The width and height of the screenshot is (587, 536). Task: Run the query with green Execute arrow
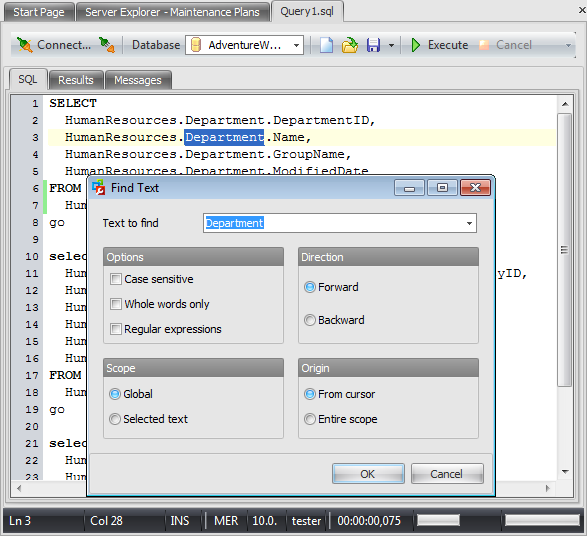coord(416,45)
